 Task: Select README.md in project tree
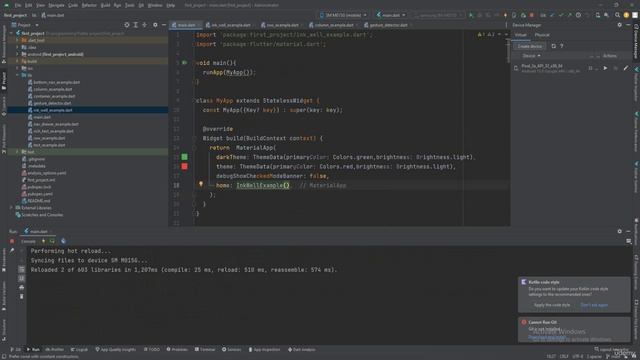point(39,201)
